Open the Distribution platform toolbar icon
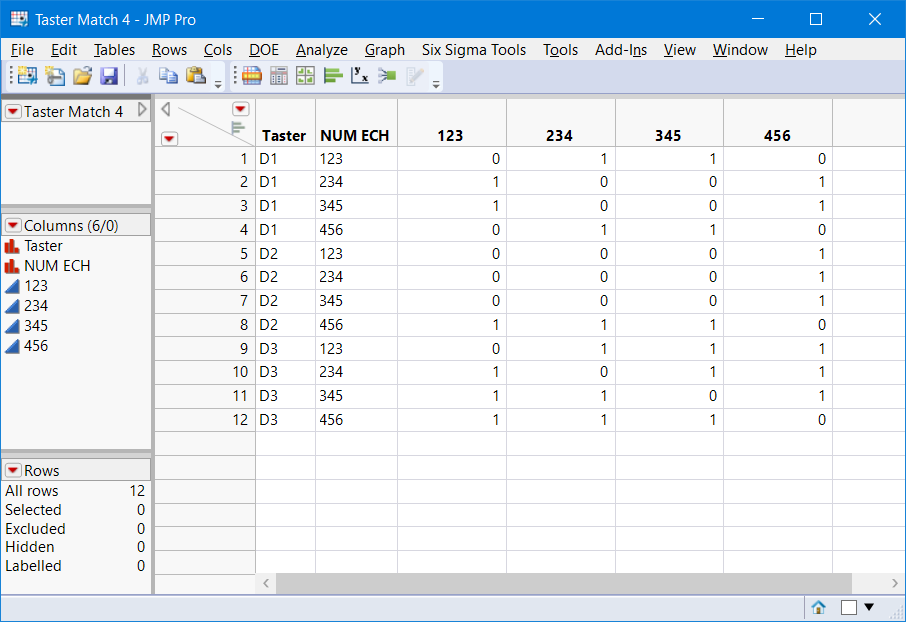Screen dimensions: 906x622 pyautogui.click(x=333, y=75)
